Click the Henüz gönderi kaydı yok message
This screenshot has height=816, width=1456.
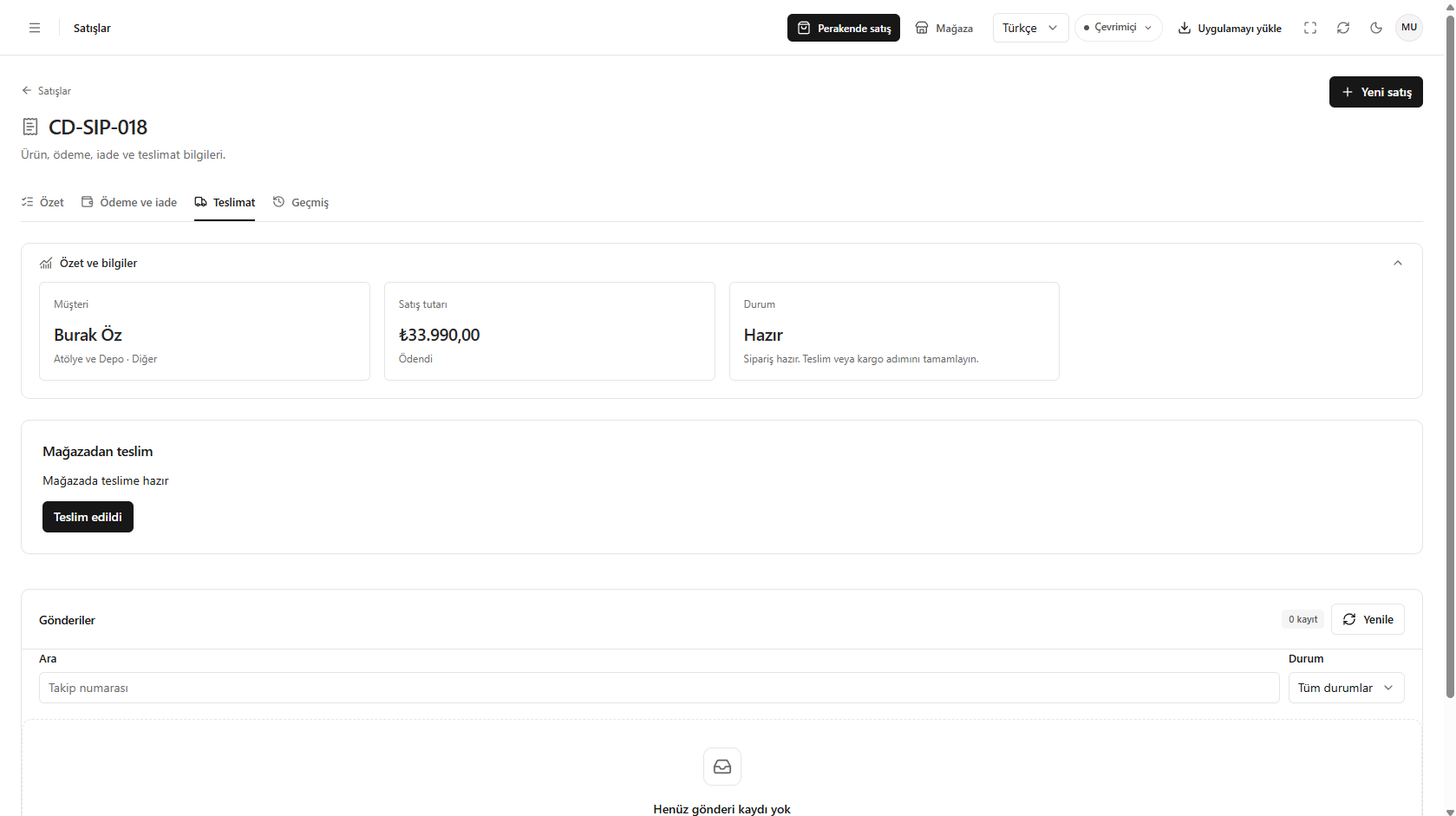[x=721, y=809]
